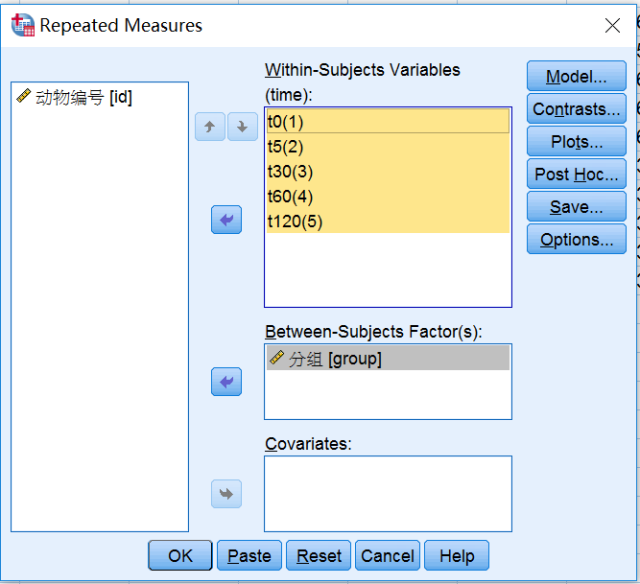Select t5(2) variable entry
640x584 pixels.
388,147
